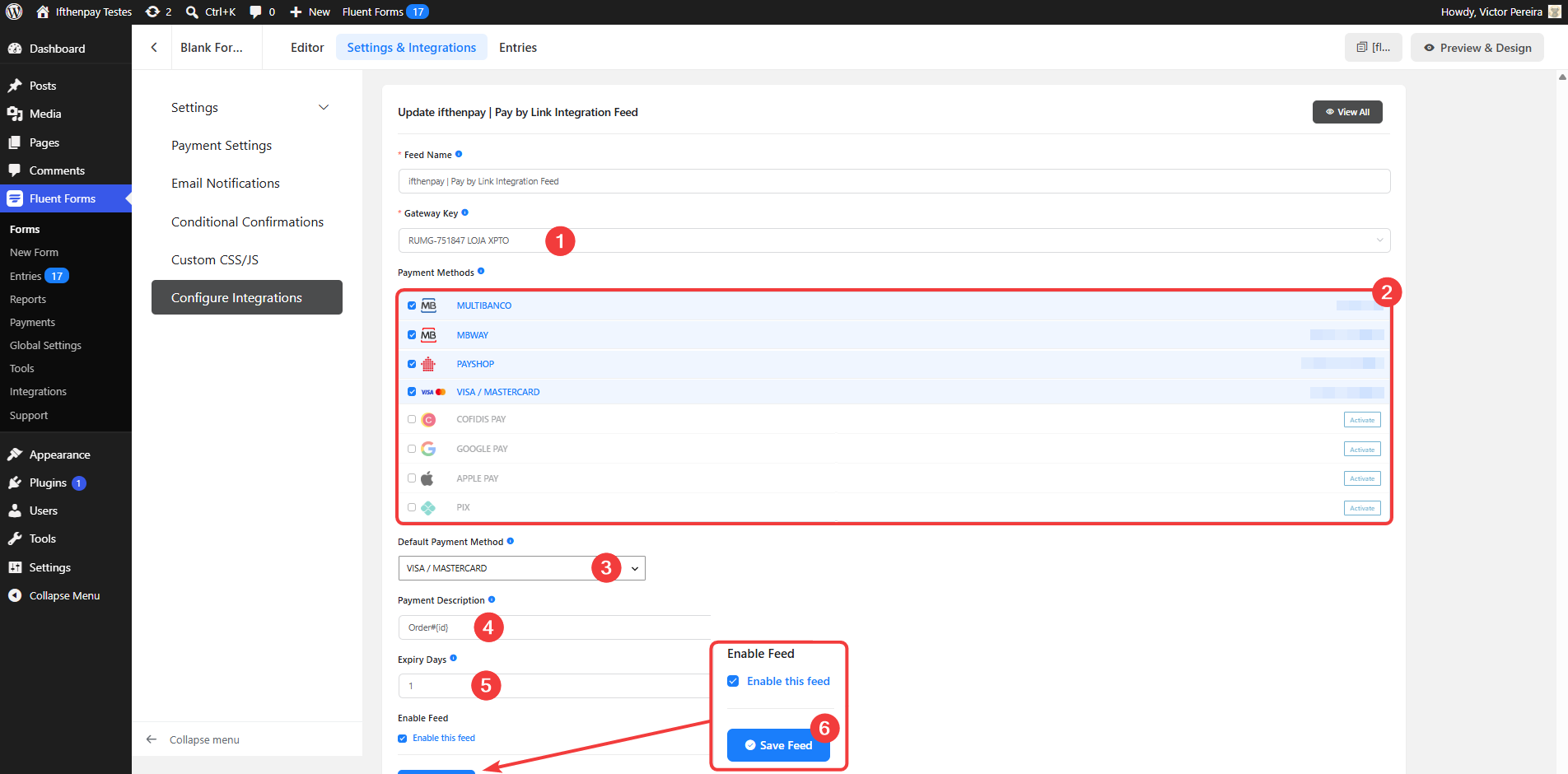Open the Entries tab
The height and width of the screenshot is (774, 1568).
tap(518, 48)
